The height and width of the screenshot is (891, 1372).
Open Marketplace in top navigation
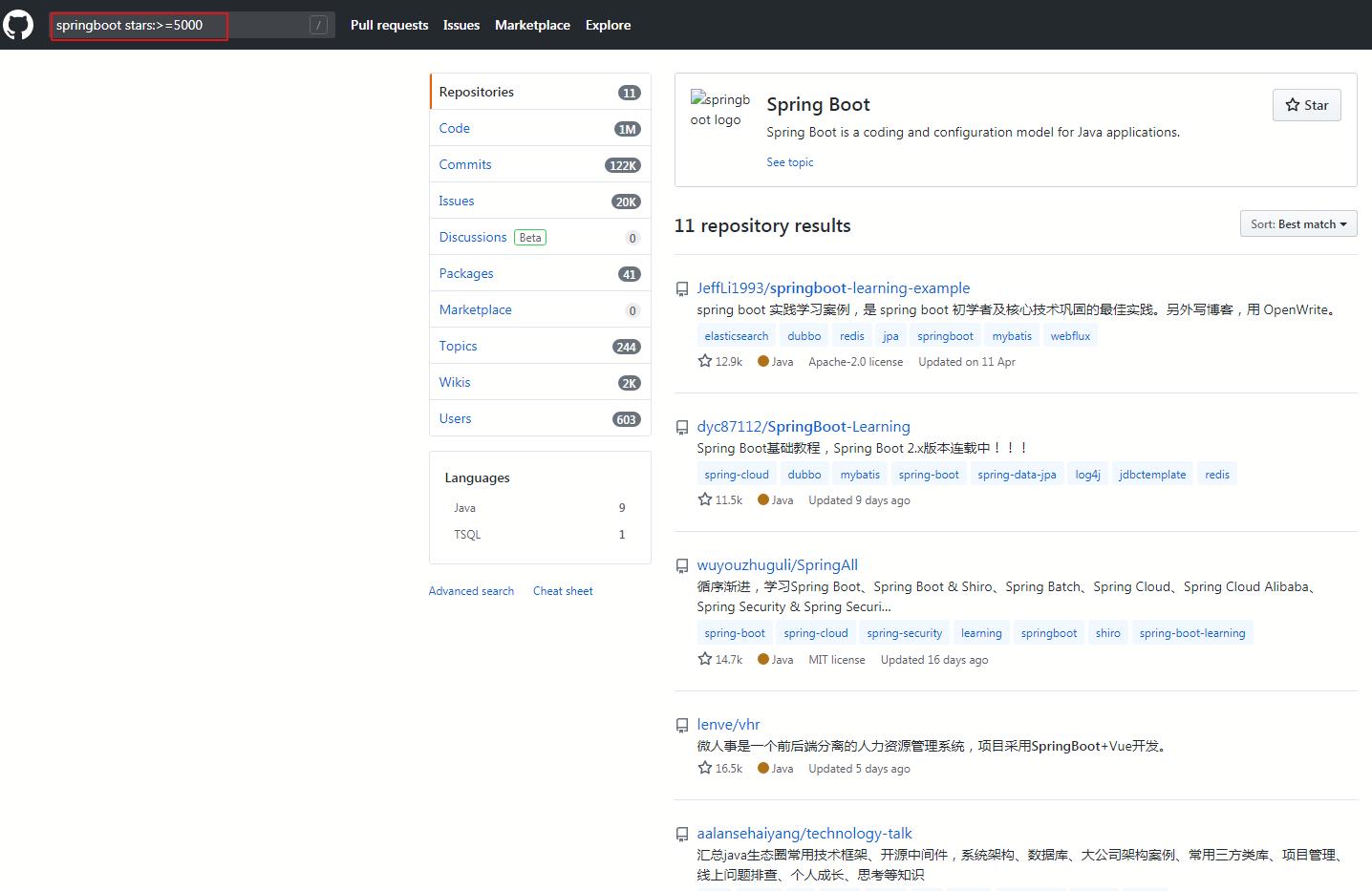click(532, 25)
